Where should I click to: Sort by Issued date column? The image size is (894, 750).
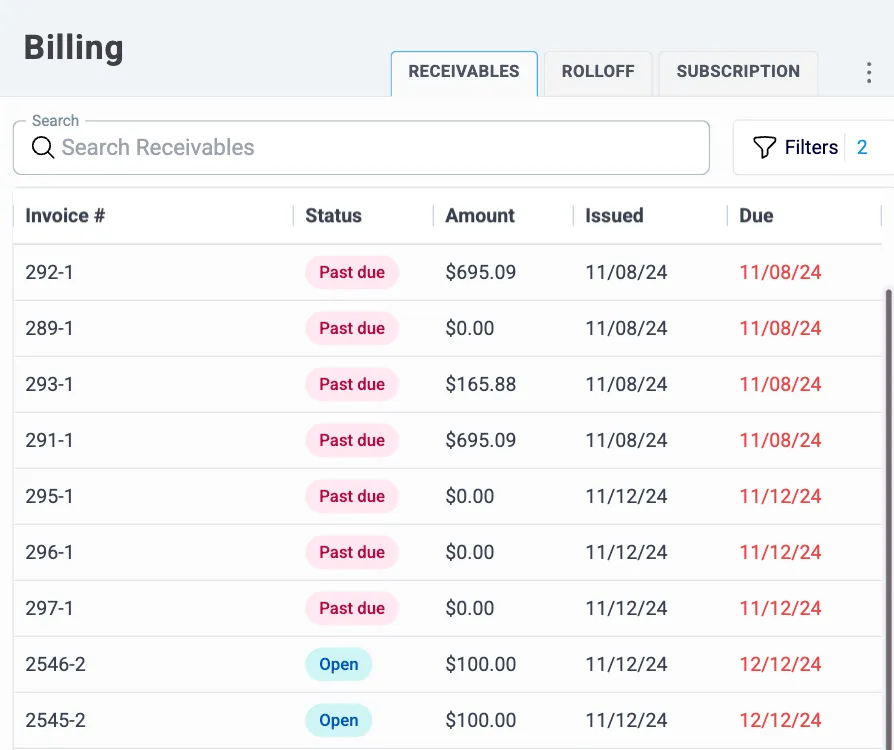tap(614, 216)
